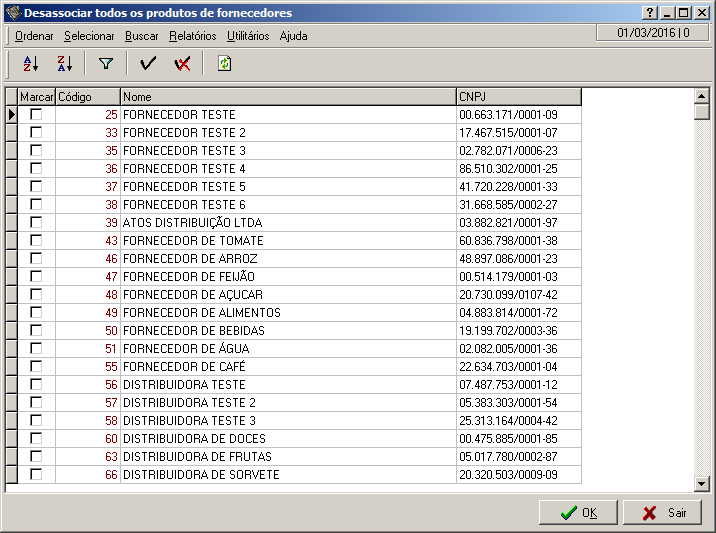716x533 pixels.
Task: Click the unmark all crossed checkmark icon
Action: (x=182, y=64)
